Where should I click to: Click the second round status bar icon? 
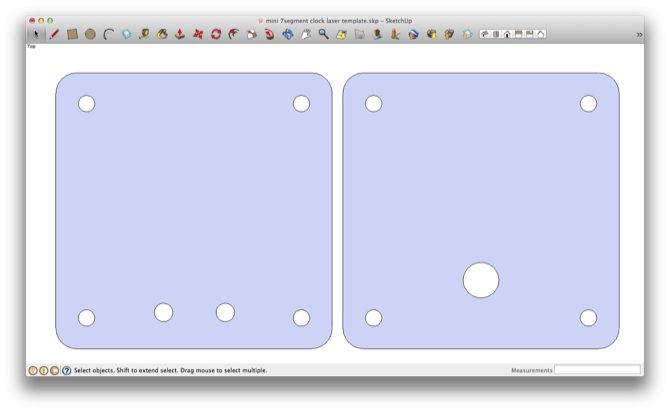tap(44, 371)
